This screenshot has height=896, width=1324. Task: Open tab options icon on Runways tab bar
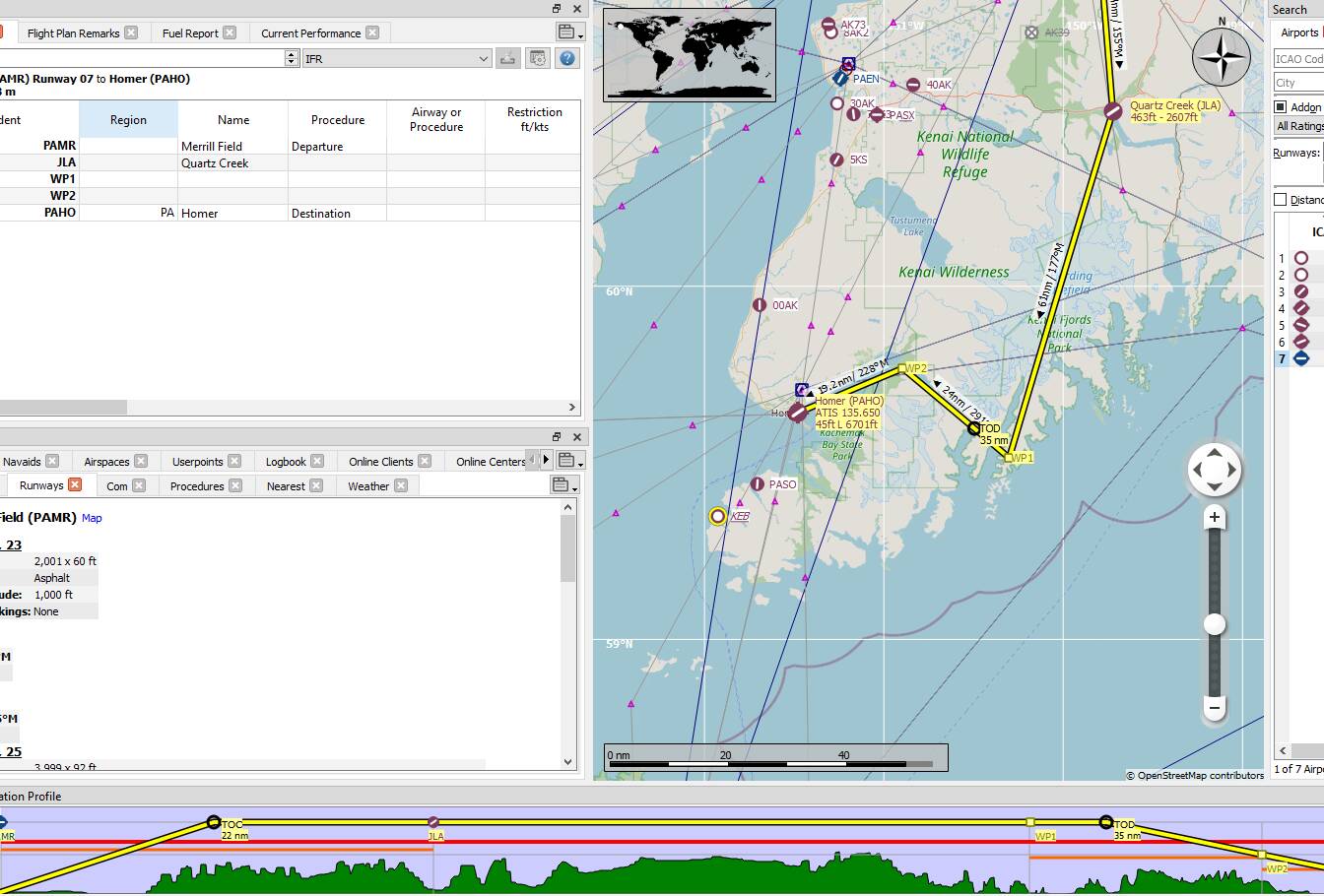(565, 485)
